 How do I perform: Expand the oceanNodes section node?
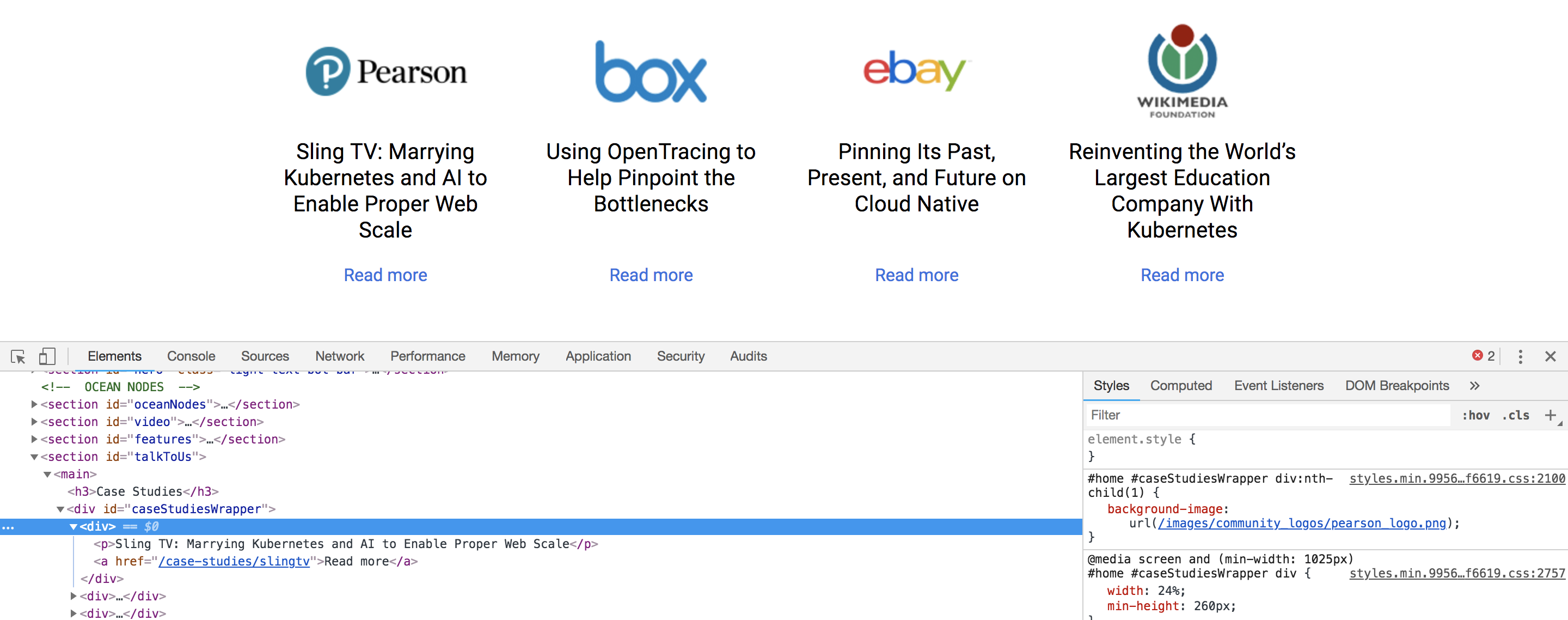34,404
